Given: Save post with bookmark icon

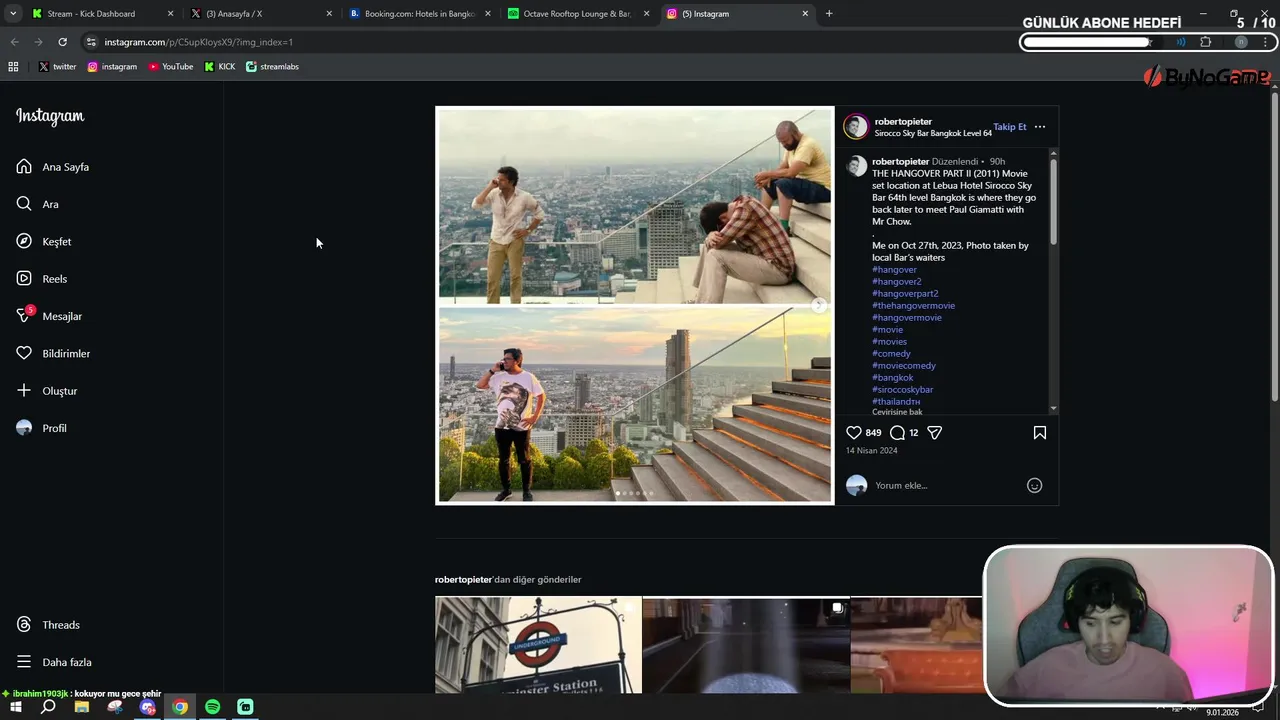Looking at the screenshot, I should pyautogui.click(x=1040, y=433).
